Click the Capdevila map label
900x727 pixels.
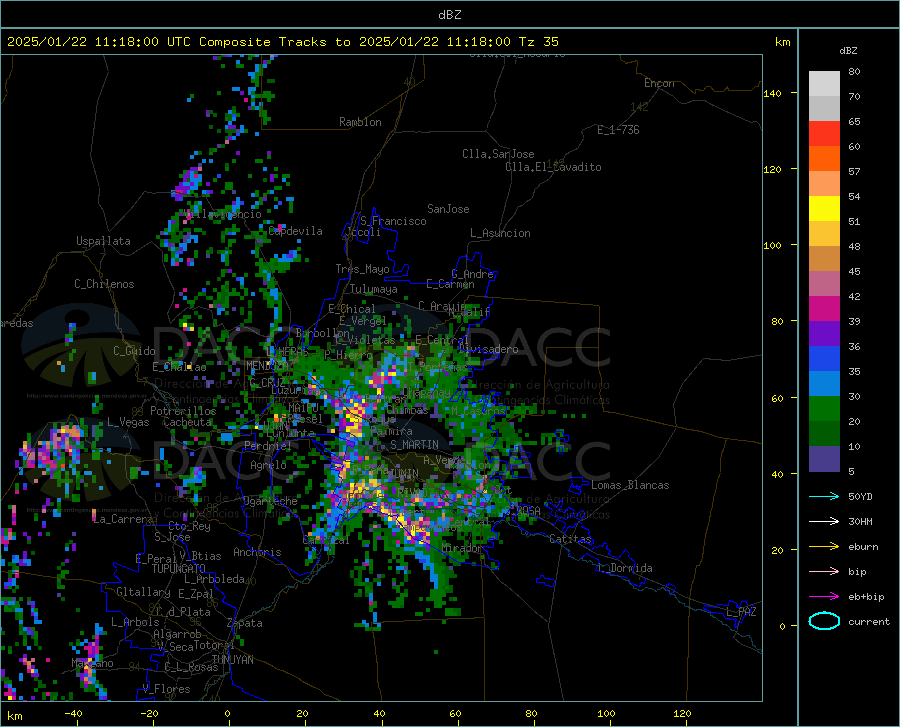click(x=295, y=231)
